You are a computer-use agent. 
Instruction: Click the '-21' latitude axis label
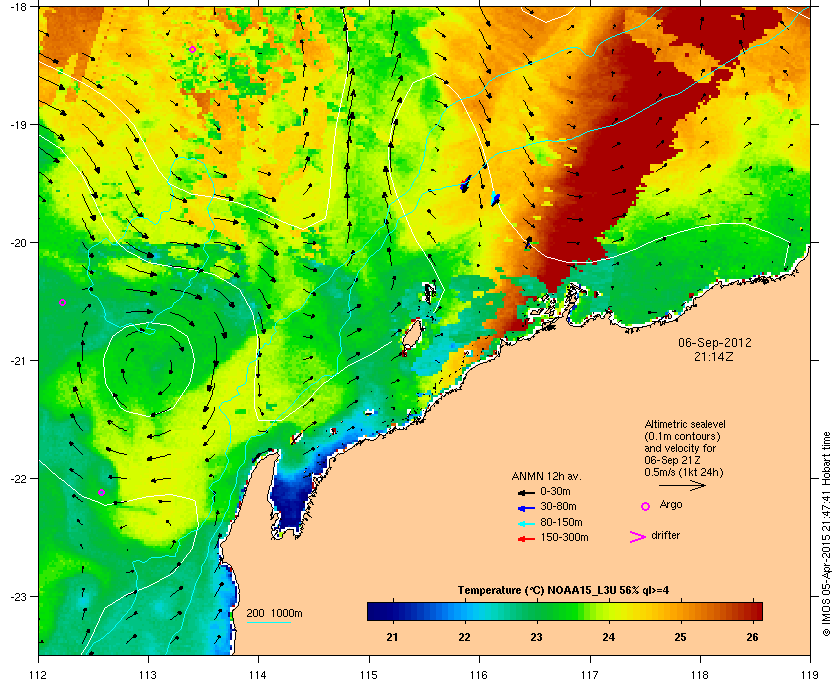coord(18,361)
